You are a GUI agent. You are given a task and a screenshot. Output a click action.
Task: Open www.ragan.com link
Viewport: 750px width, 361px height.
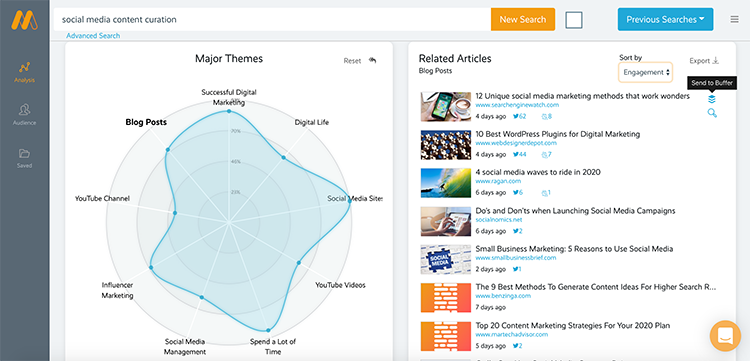click(498, 181)
